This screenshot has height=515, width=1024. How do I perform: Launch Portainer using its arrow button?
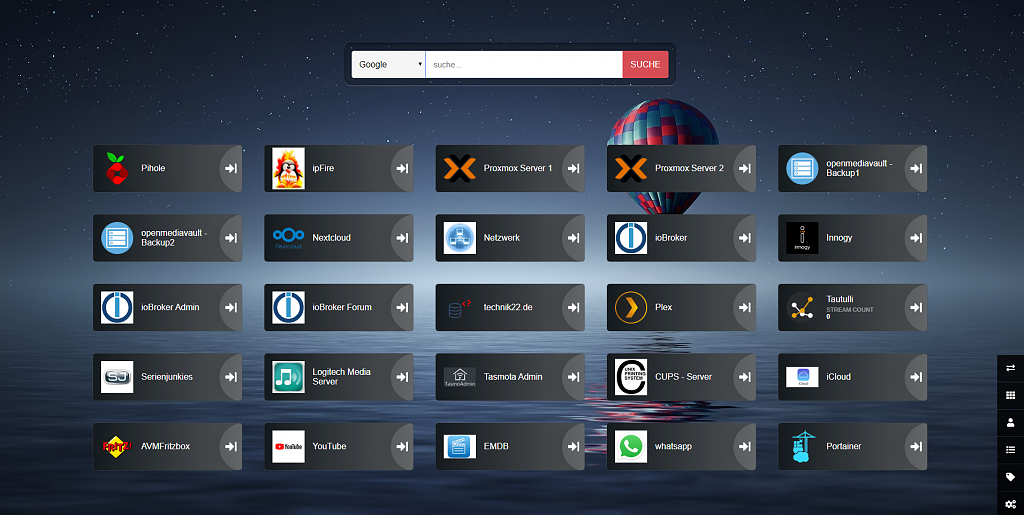pyautogui.click(x=916, y=446)
